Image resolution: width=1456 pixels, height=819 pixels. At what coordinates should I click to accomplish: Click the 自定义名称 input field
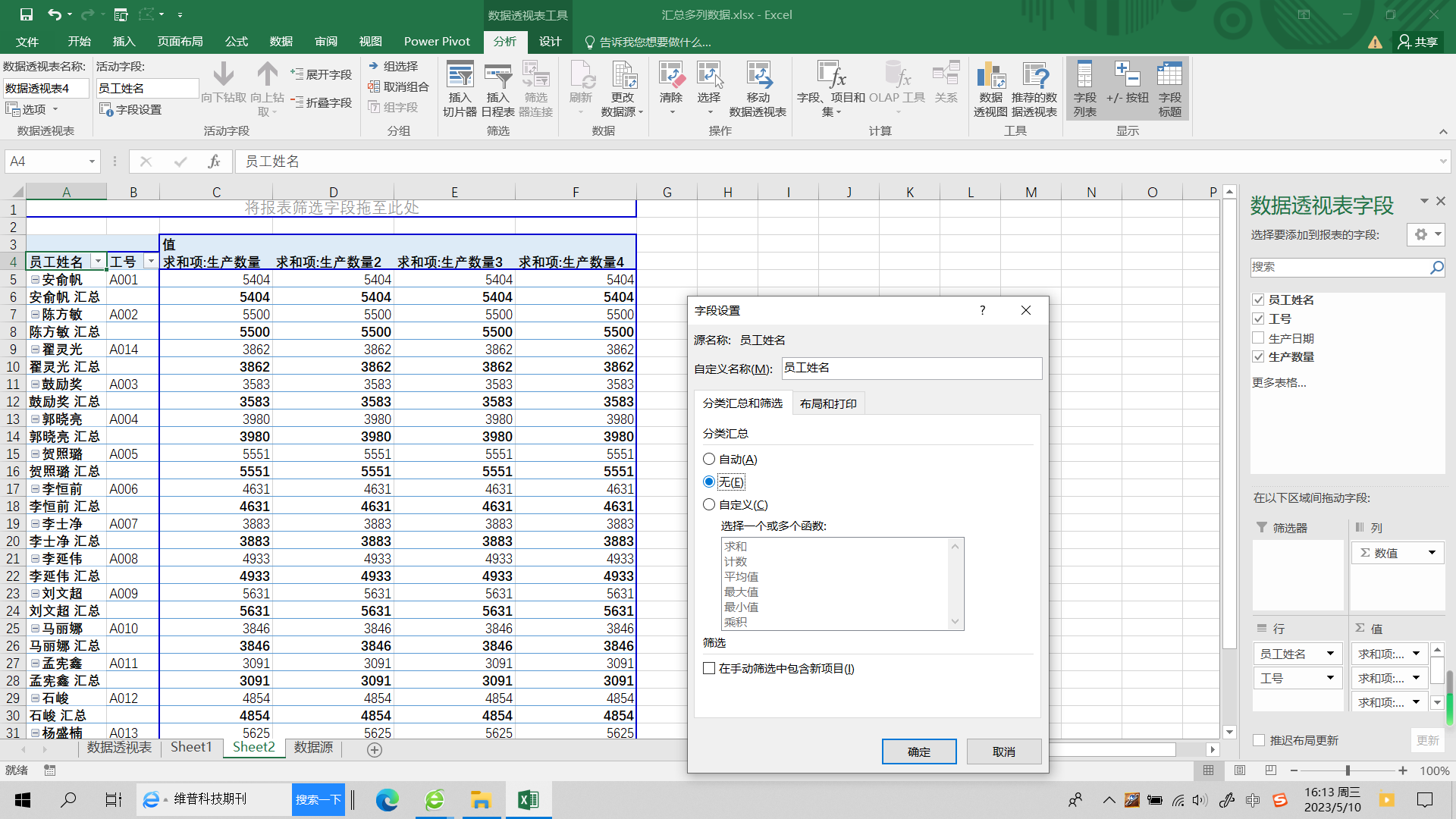click(x=912, y=368)
